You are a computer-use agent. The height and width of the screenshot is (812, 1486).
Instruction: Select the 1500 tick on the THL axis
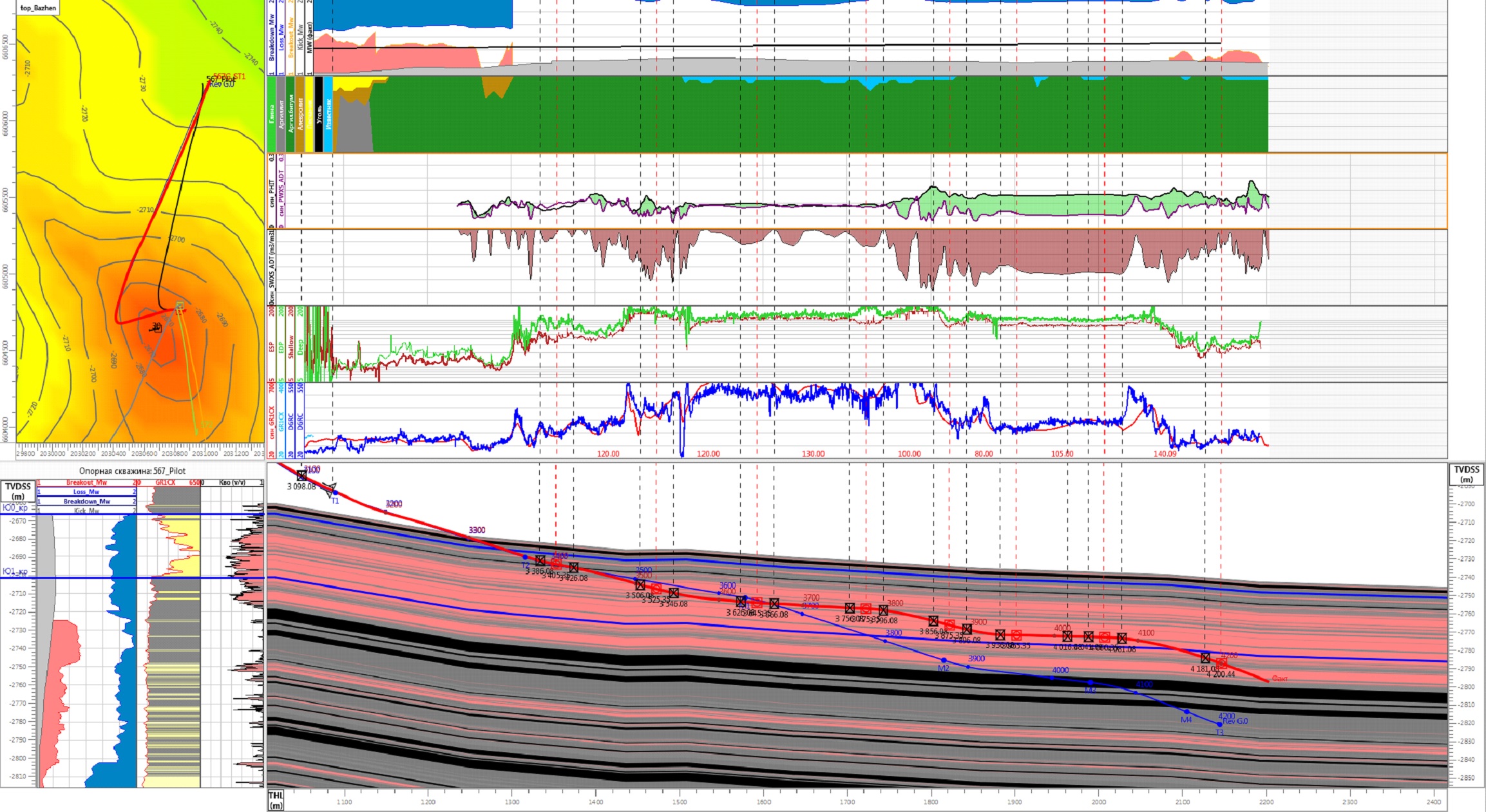(x=680, y=802)
